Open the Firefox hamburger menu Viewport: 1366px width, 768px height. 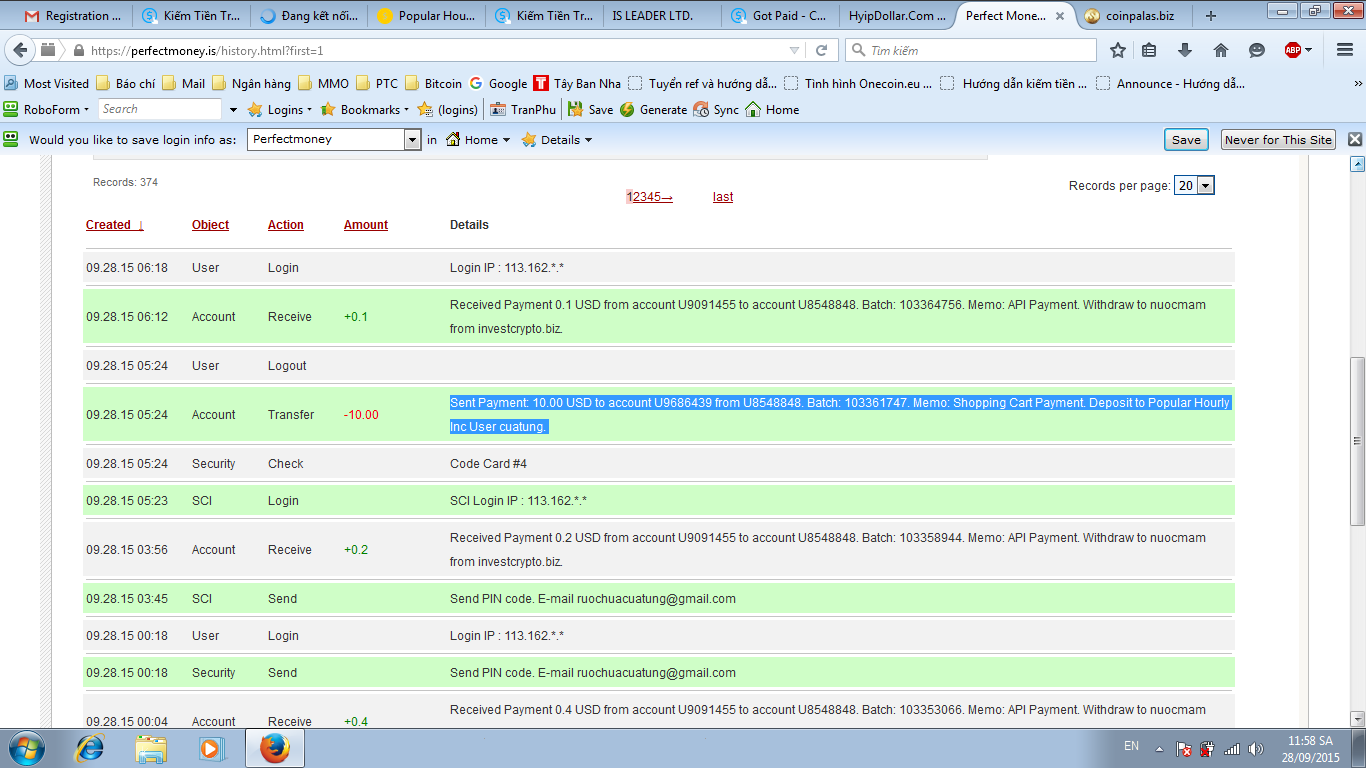click(x=1345, y=50)
